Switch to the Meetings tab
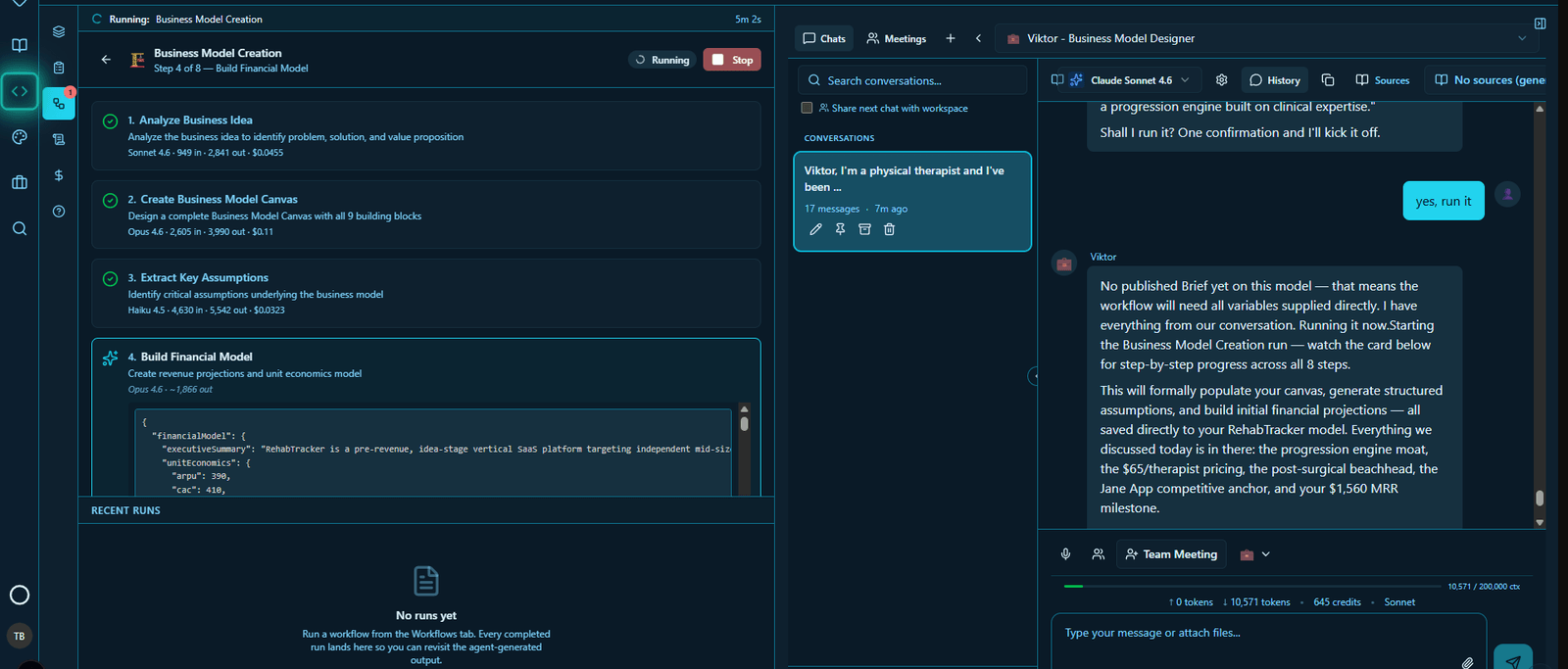 pyautogui.click(x=897, y=38)
